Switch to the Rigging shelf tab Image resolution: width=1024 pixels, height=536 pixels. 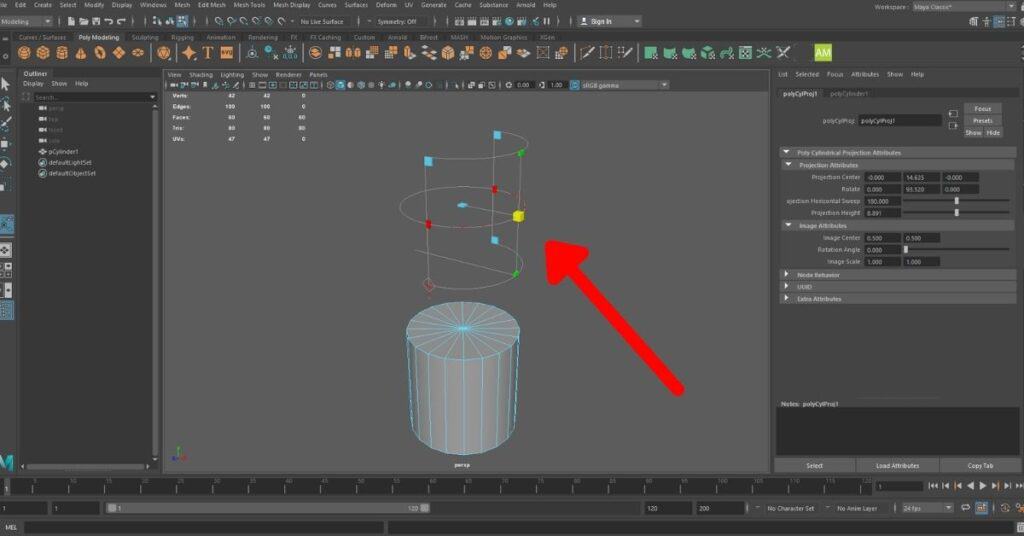click(x=182, y=38)
